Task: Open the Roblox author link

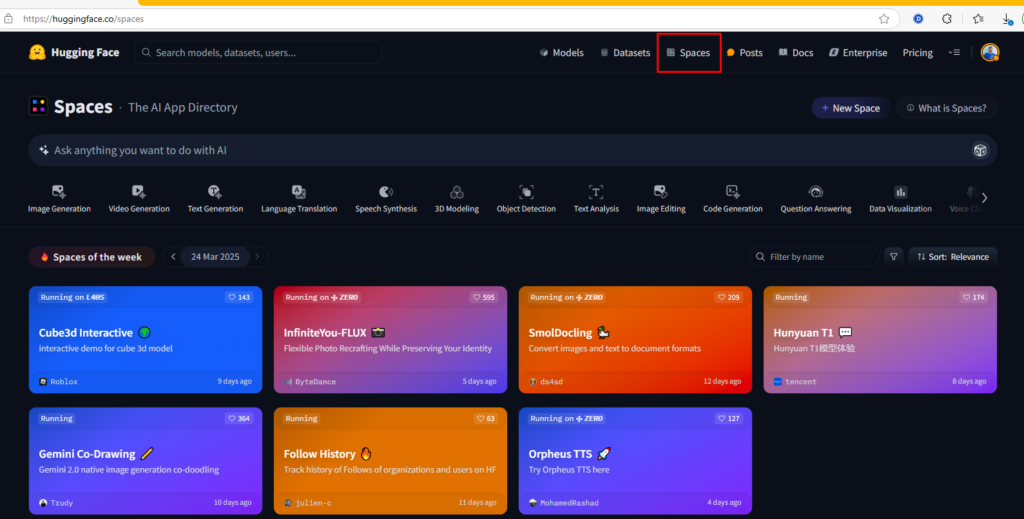Action: (58, 381)
